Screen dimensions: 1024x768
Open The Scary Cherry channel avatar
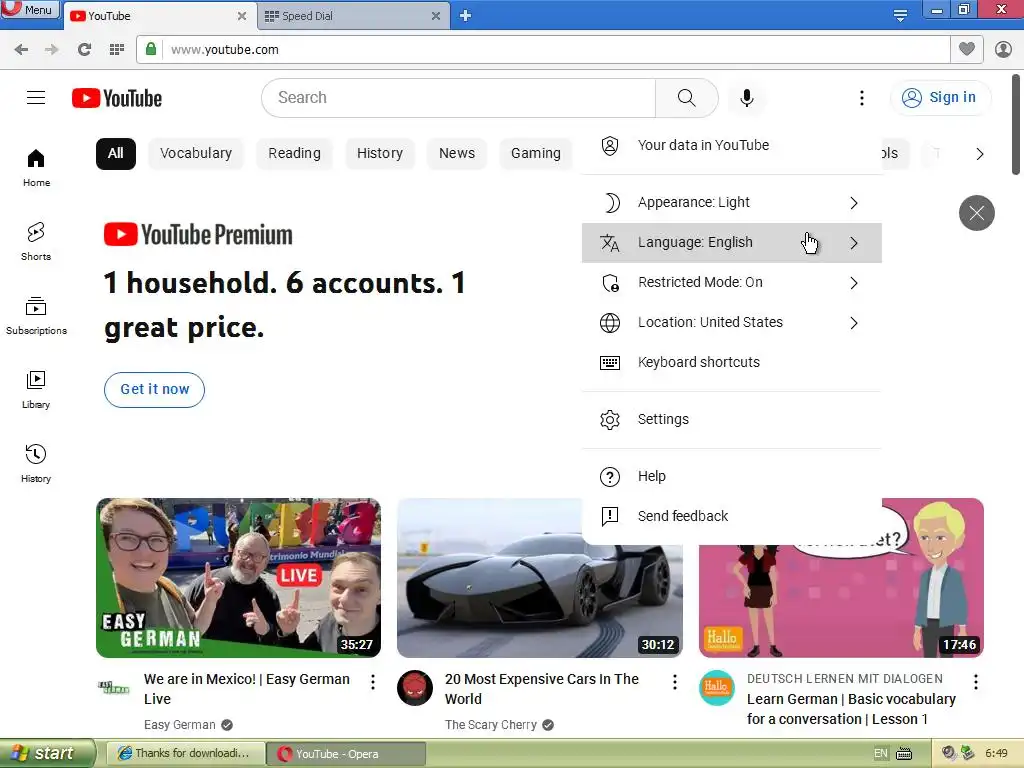tap(415, 688)
